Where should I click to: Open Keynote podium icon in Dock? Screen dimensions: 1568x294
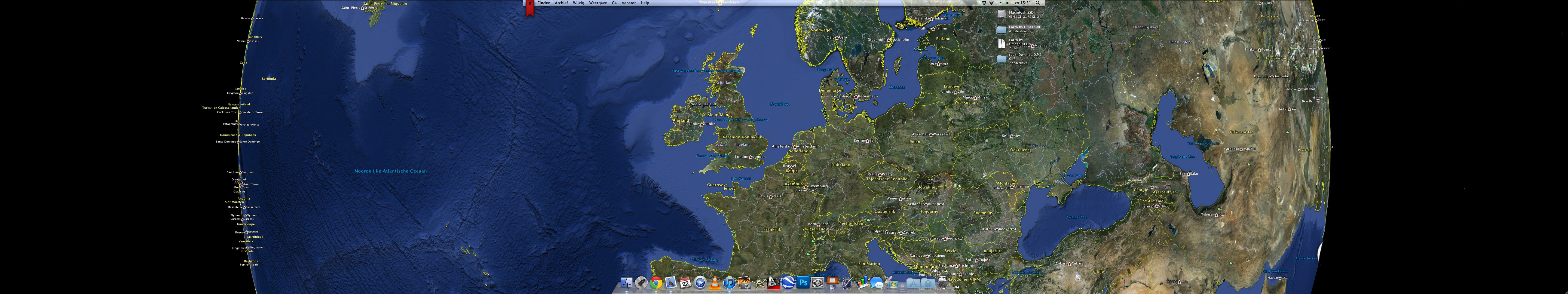click(x=833, y=283)
